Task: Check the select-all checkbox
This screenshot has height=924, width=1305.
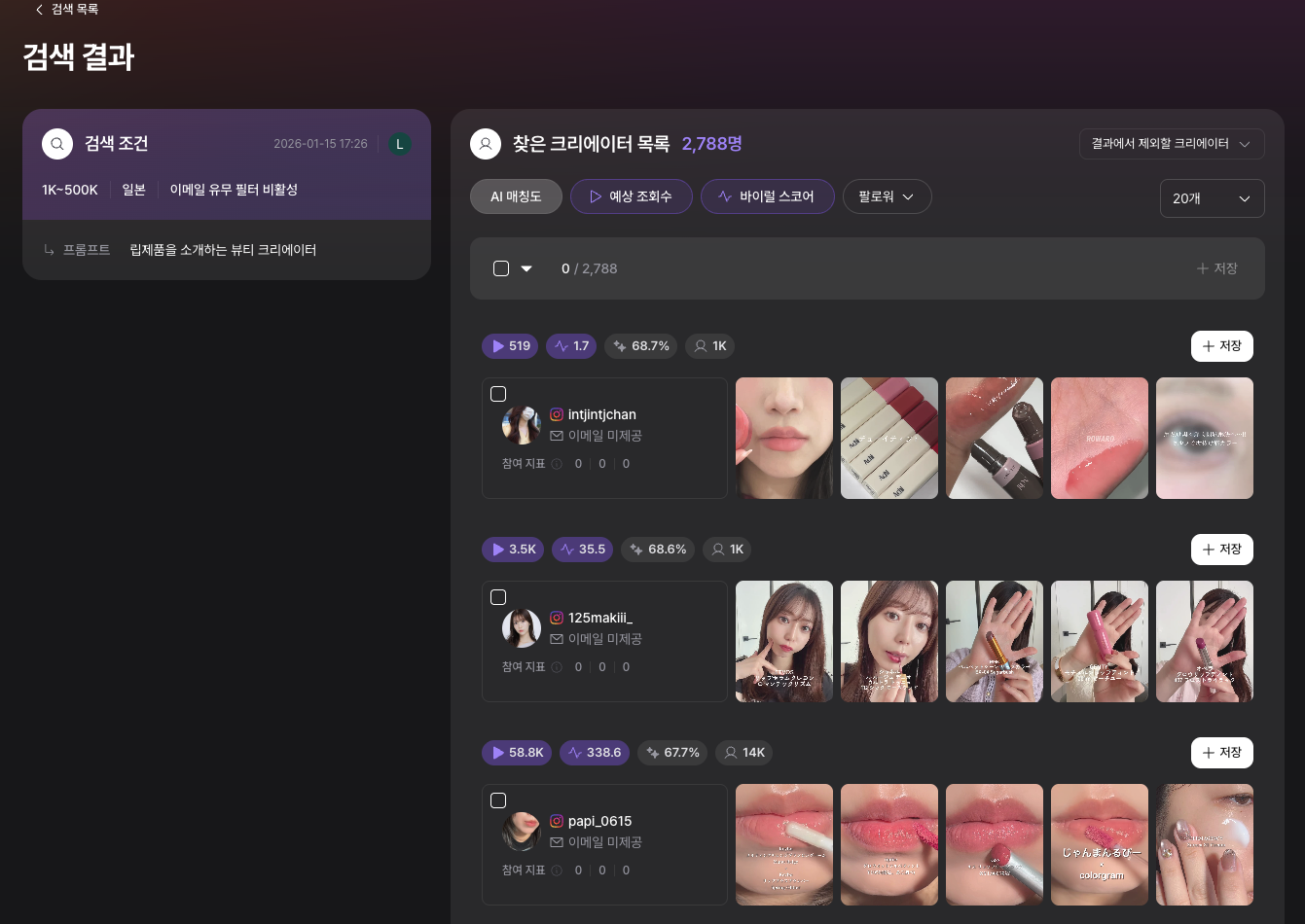Action: pyautogui.click(x=501, y=268)
